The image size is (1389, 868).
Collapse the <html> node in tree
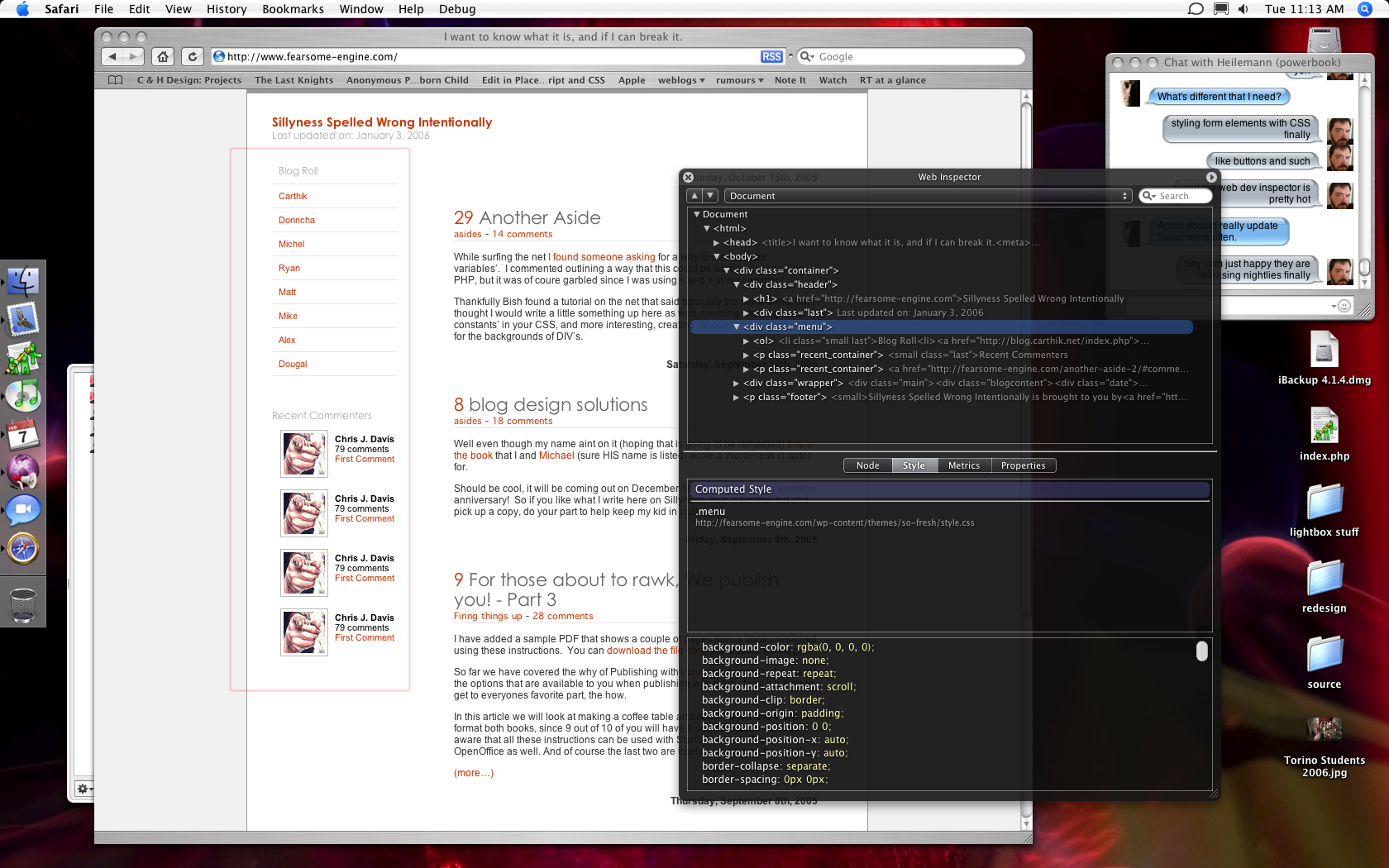coord(707,228)
